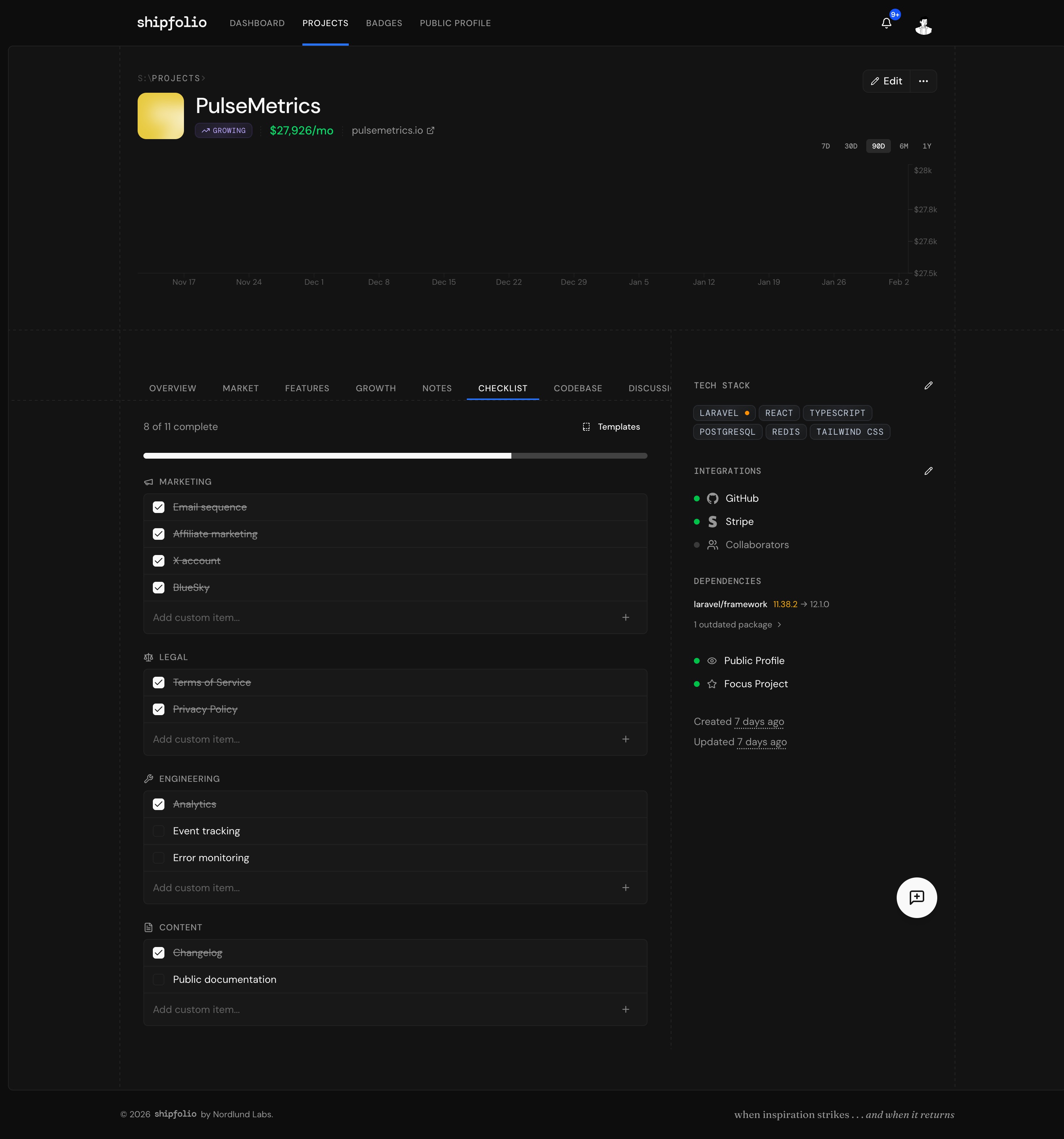This screenshot has height=1139, width=1064.
Task: Open the user avatar menu
Action: point(923,26)
